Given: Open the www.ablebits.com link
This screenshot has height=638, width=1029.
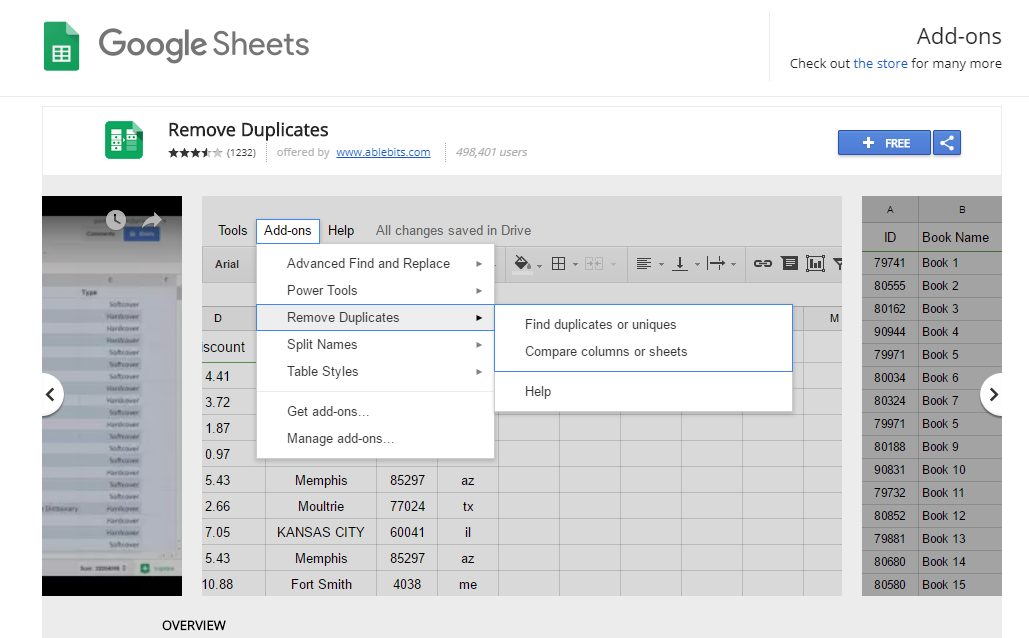Looking at the screenshot, I should pyautogui.click(x=383, y=152).
